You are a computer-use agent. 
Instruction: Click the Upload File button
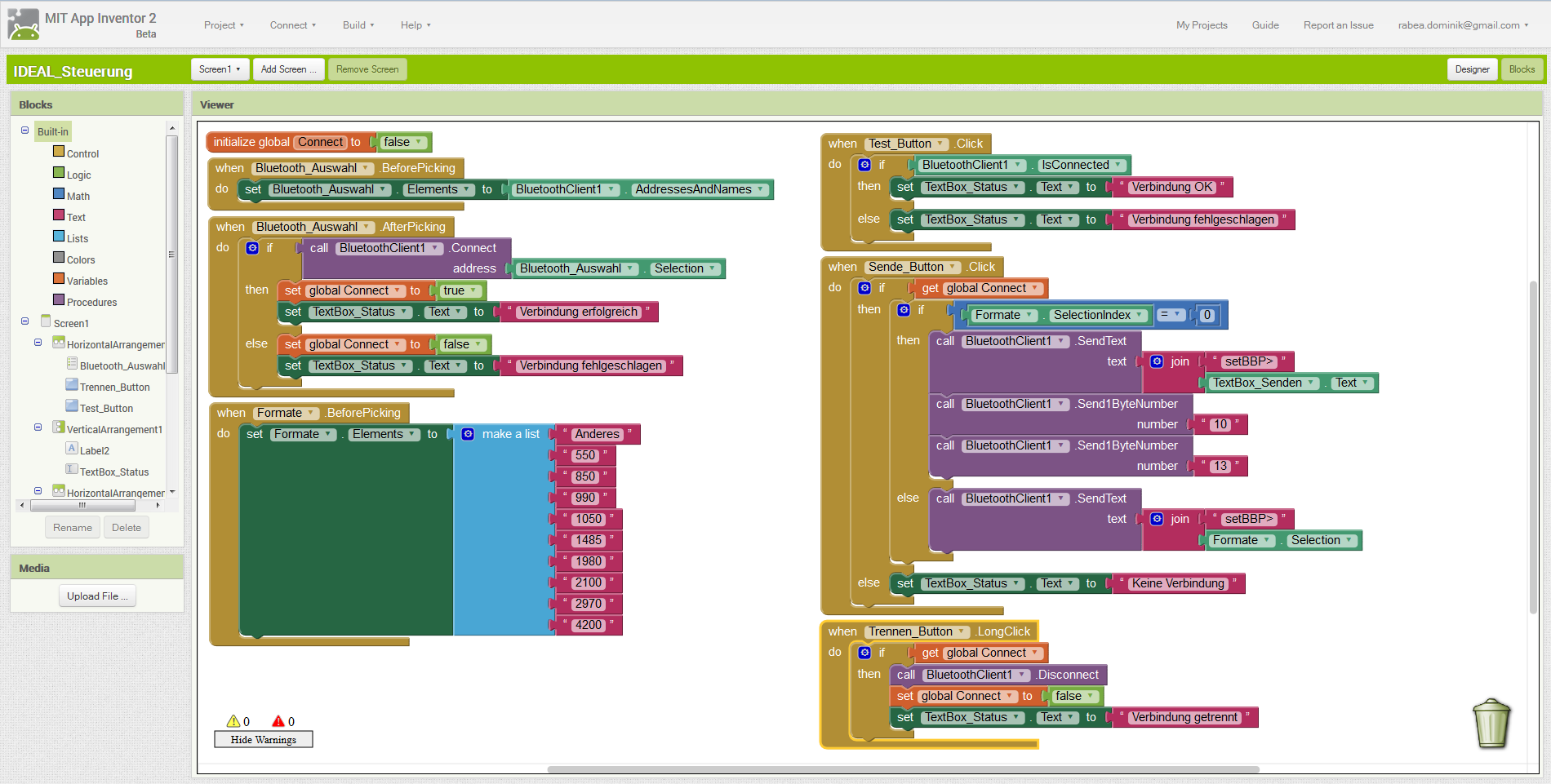tap(97, 596)
